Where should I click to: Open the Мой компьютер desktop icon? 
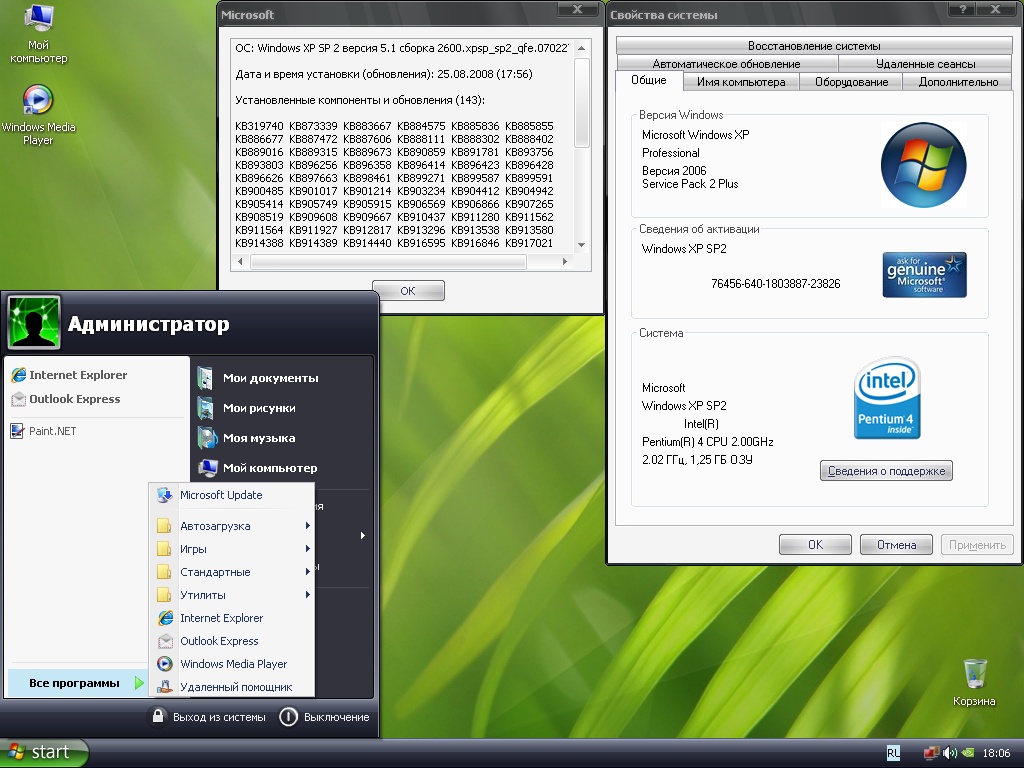(x=39, y=33)
